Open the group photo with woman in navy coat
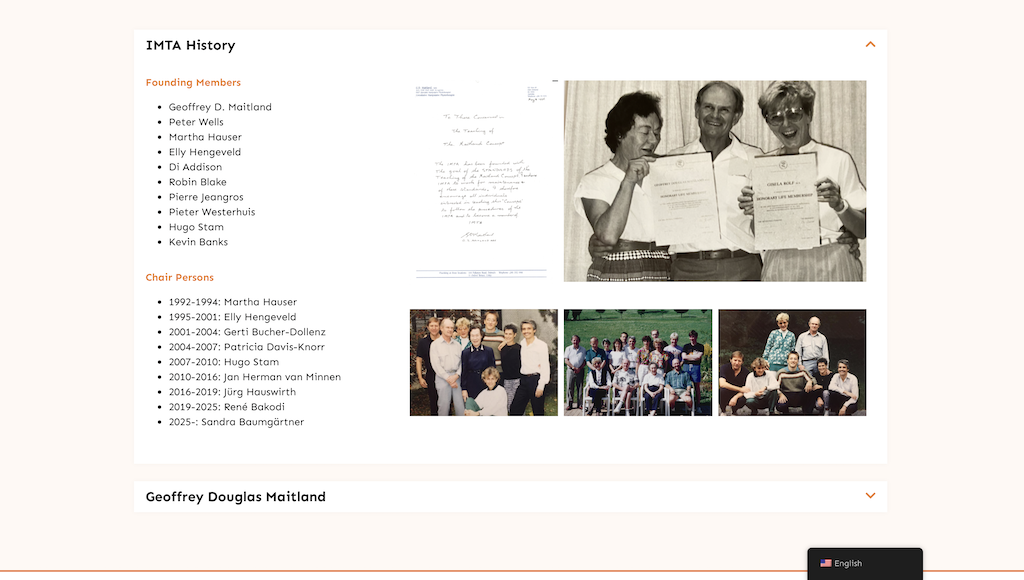 [x=484, y=362]
